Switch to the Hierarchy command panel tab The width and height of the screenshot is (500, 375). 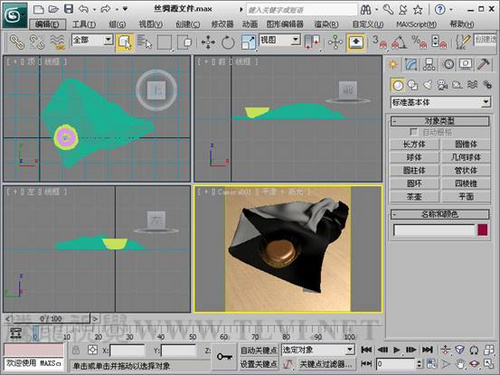pyautogui.click(x=429, y=64)
